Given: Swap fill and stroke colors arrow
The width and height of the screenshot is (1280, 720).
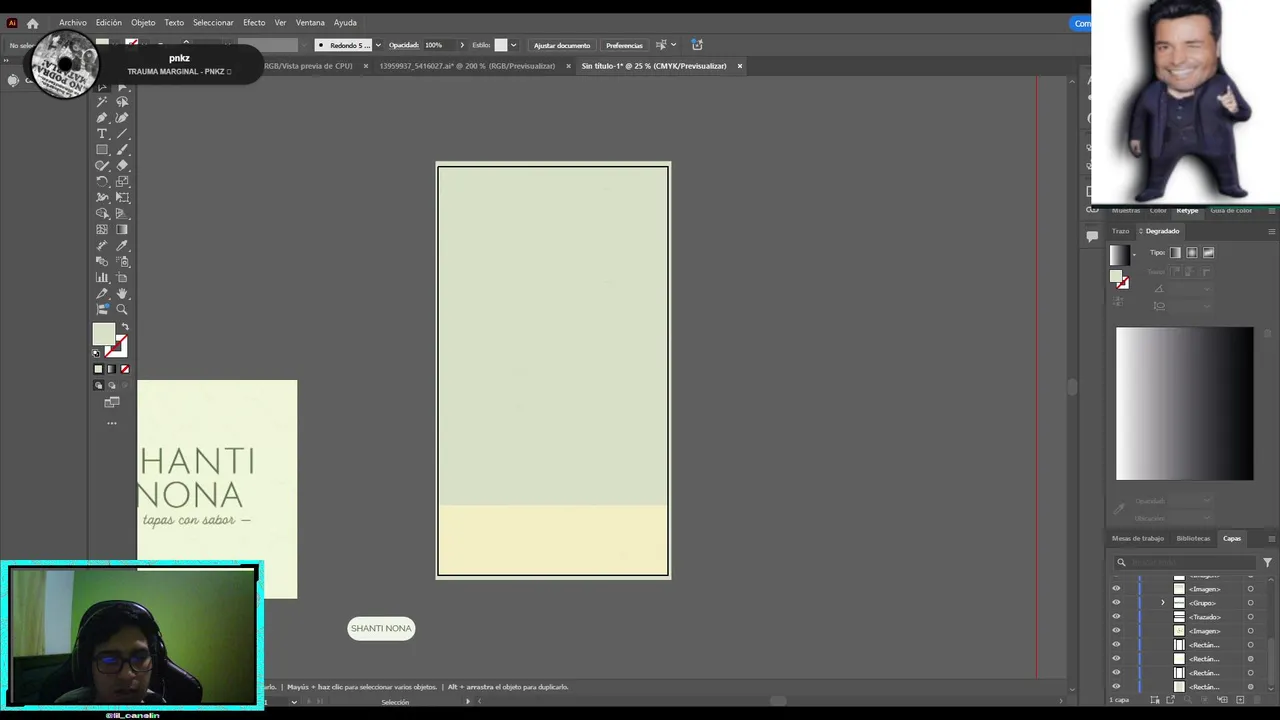Looking at the screenshot, I should pos(125,327).
